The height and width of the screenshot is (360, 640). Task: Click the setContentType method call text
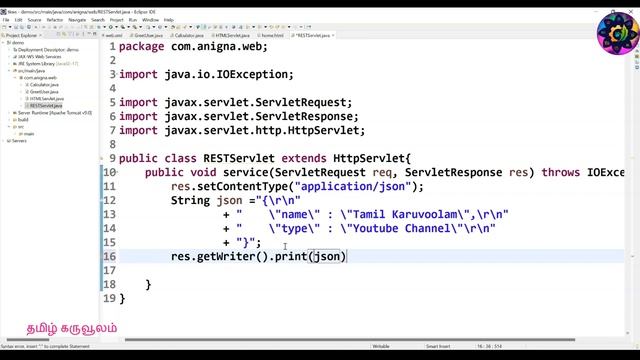(242, 187)
